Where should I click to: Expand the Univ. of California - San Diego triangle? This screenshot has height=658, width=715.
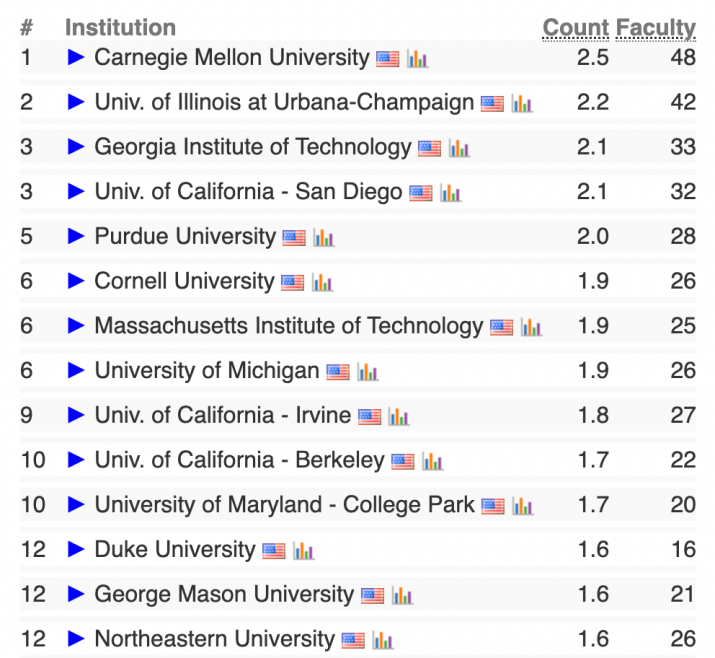76,191
